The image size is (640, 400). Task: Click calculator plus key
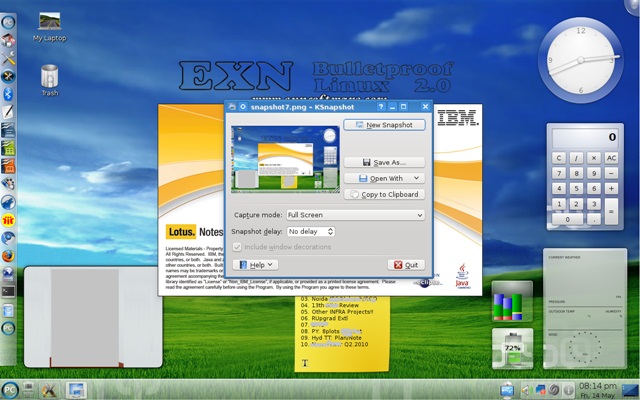[611, 188]
